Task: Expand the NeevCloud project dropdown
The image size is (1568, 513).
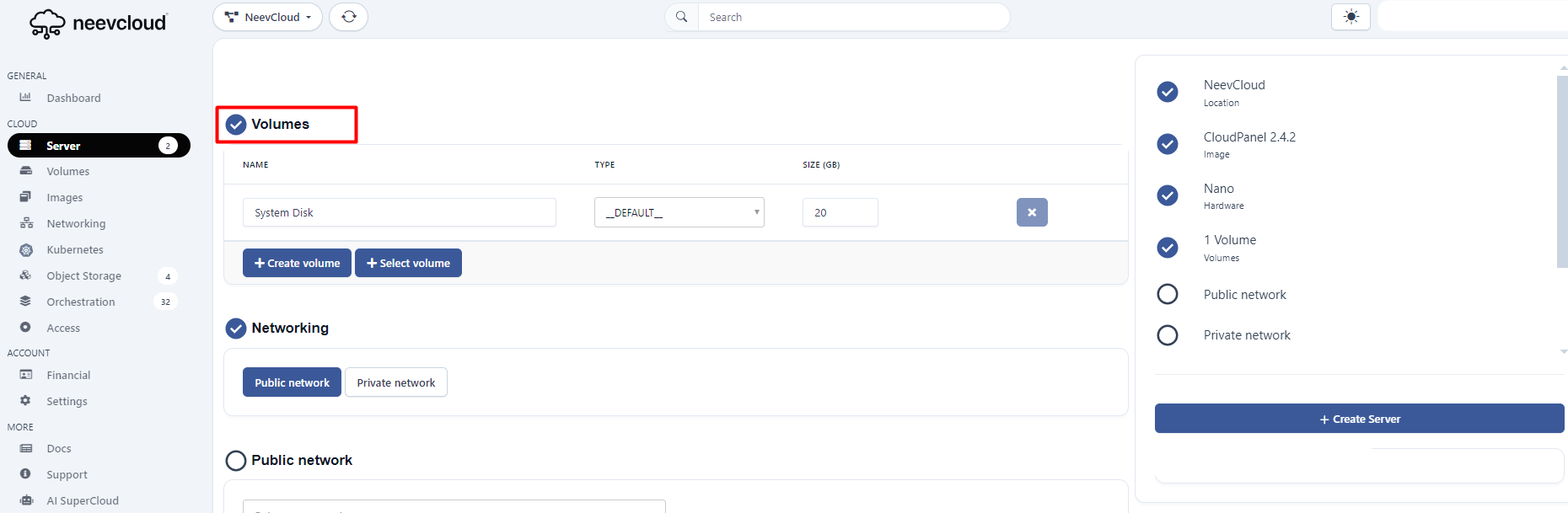Action: tap(267, 17)
